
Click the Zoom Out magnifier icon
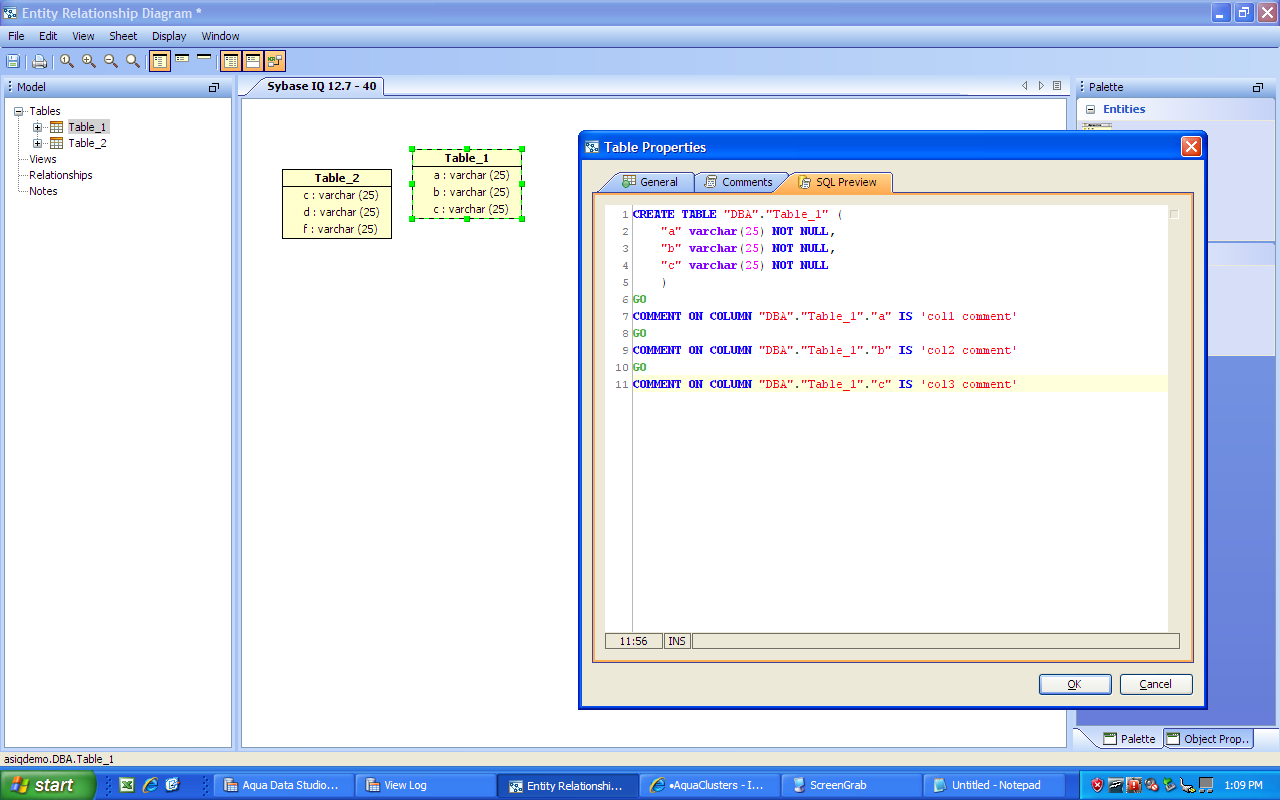[111, 61]
